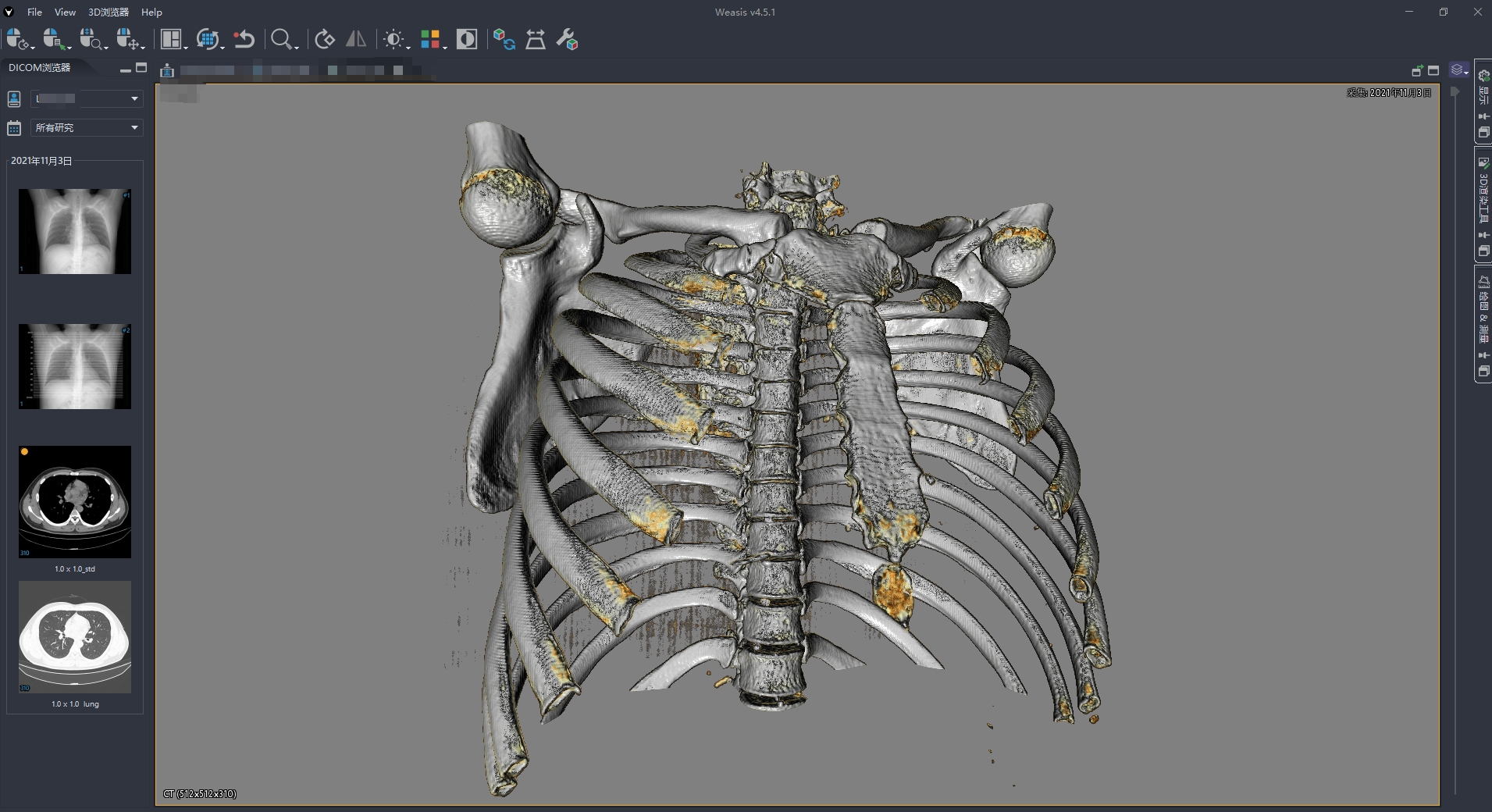Open the layers tools dropdown
1492x812 pixels.
(x=1459, y=70)
